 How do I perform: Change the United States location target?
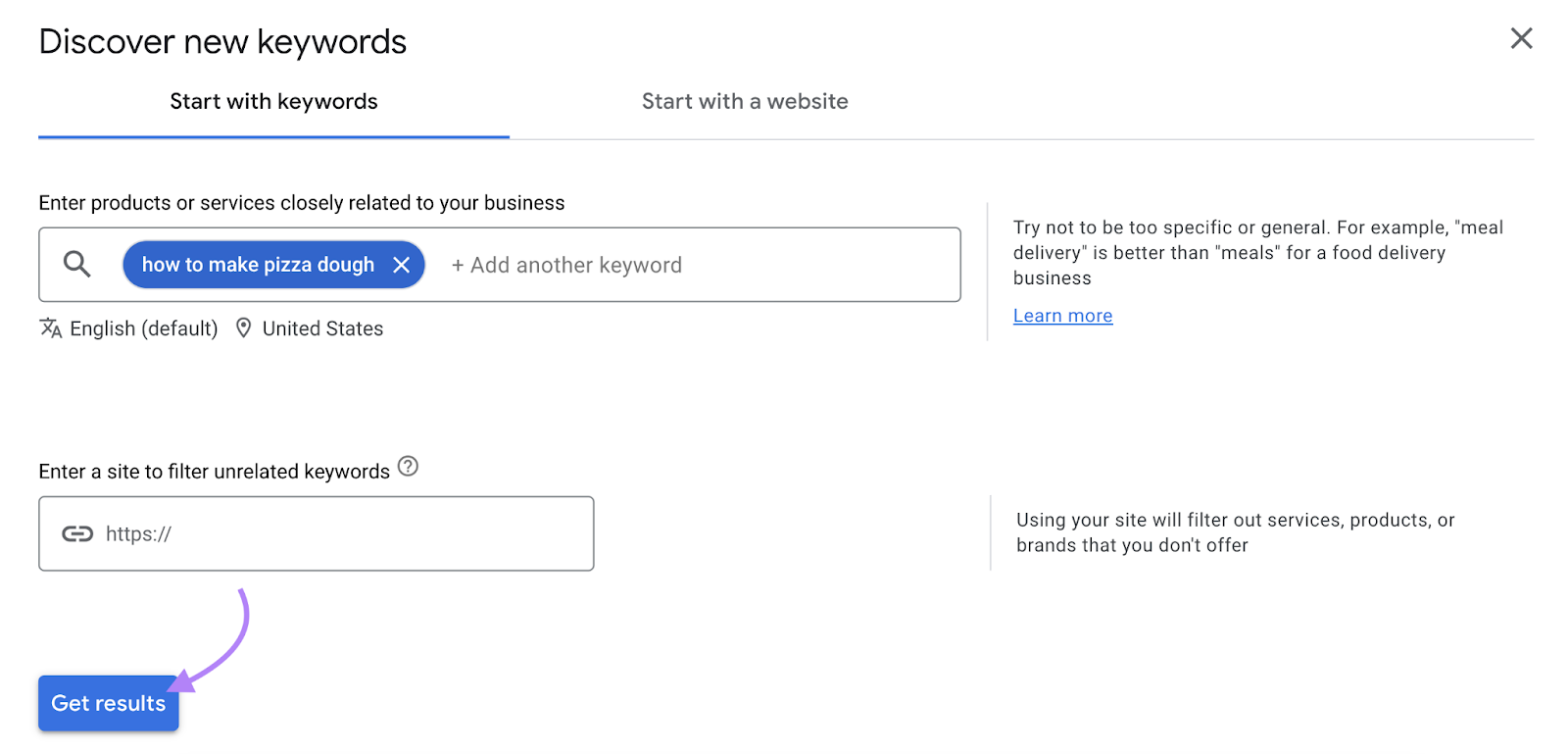322,328
